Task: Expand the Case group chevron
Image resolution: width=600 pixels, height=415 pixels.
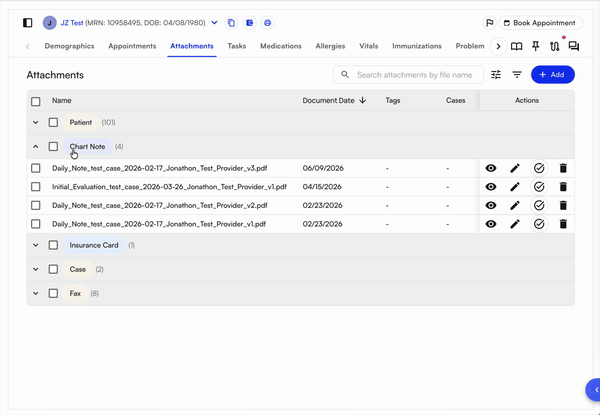Action: pos(36,269)
